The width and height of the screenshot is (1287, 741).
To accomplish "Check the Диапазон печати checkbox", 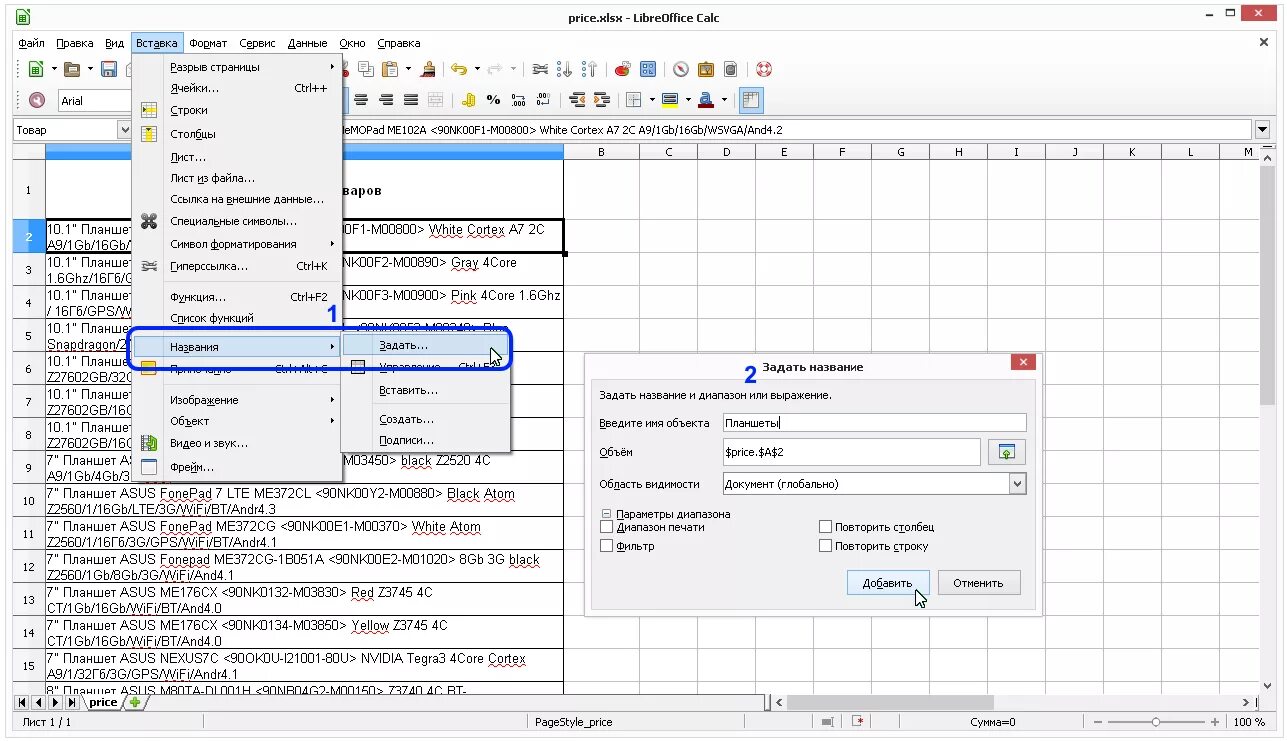I will (606, 526).
